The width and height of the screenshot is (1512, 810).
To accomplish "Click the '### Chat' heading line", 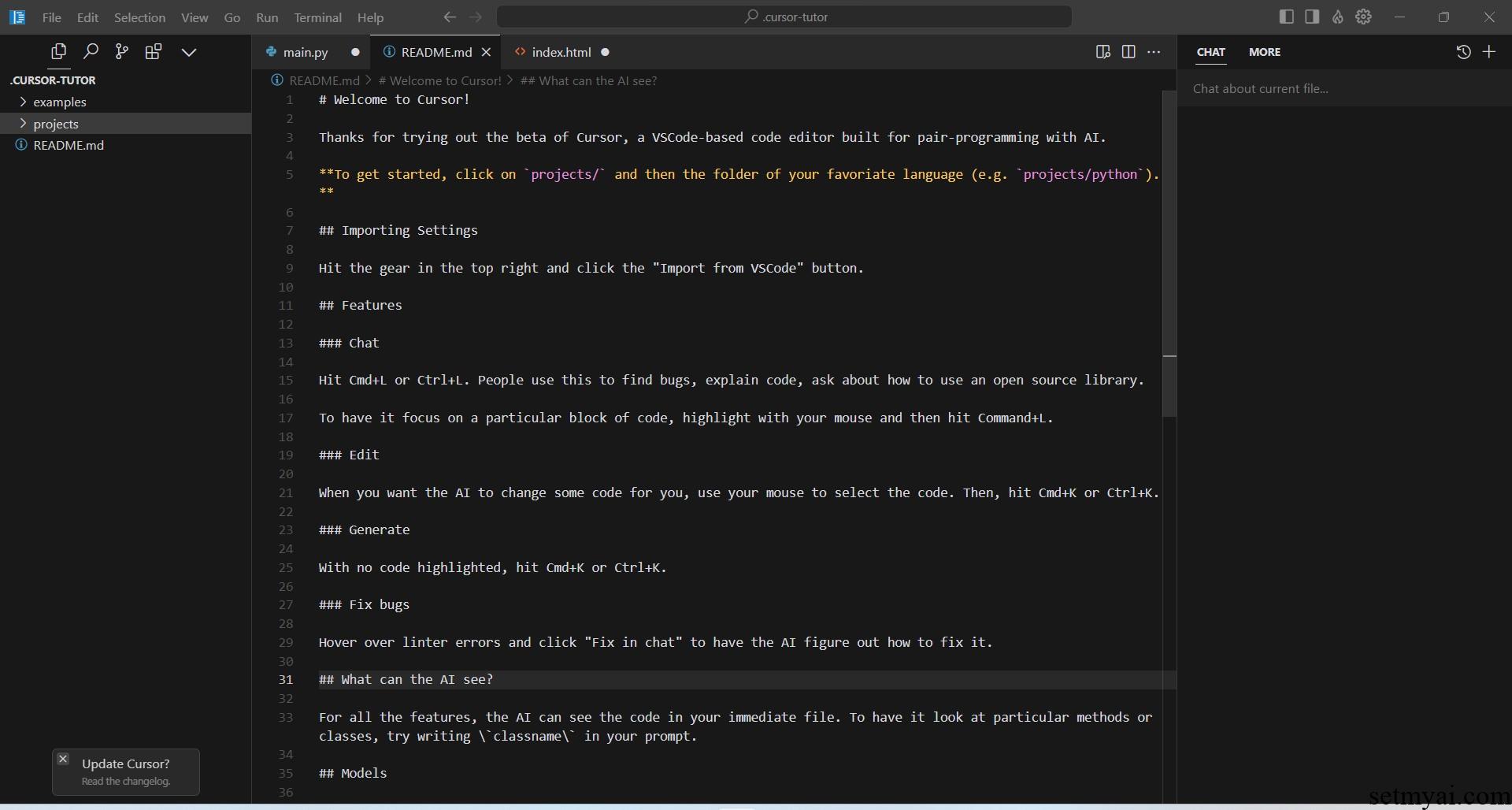I will (x=349, y=344).
